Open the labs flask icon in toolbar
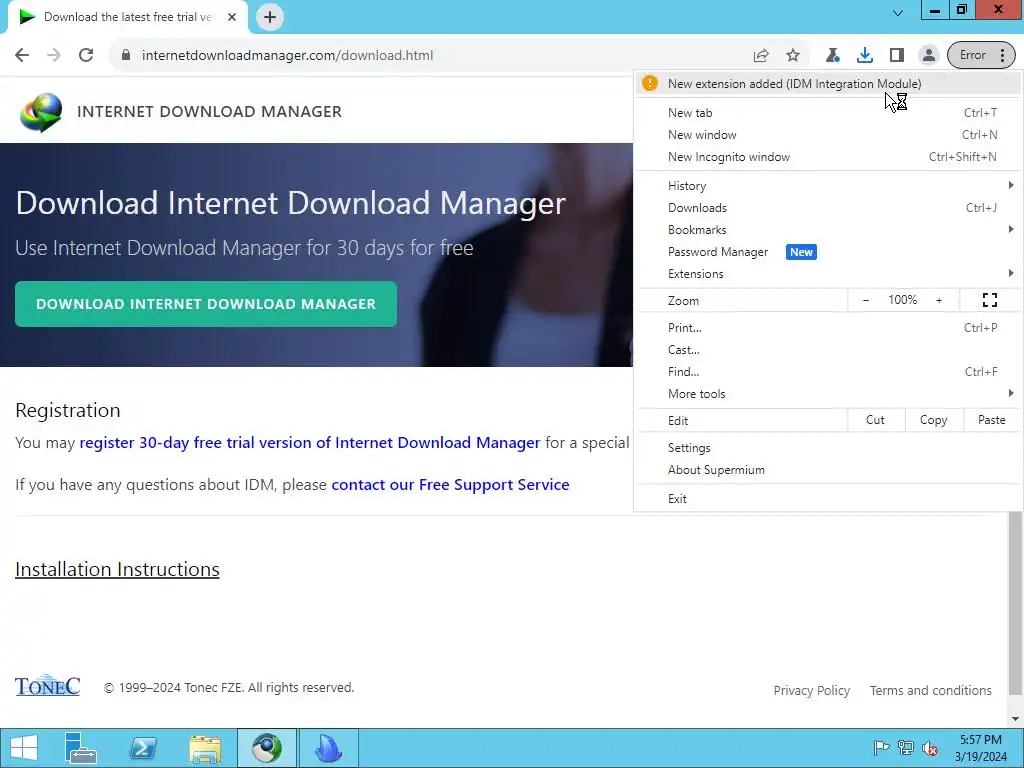 833,56
